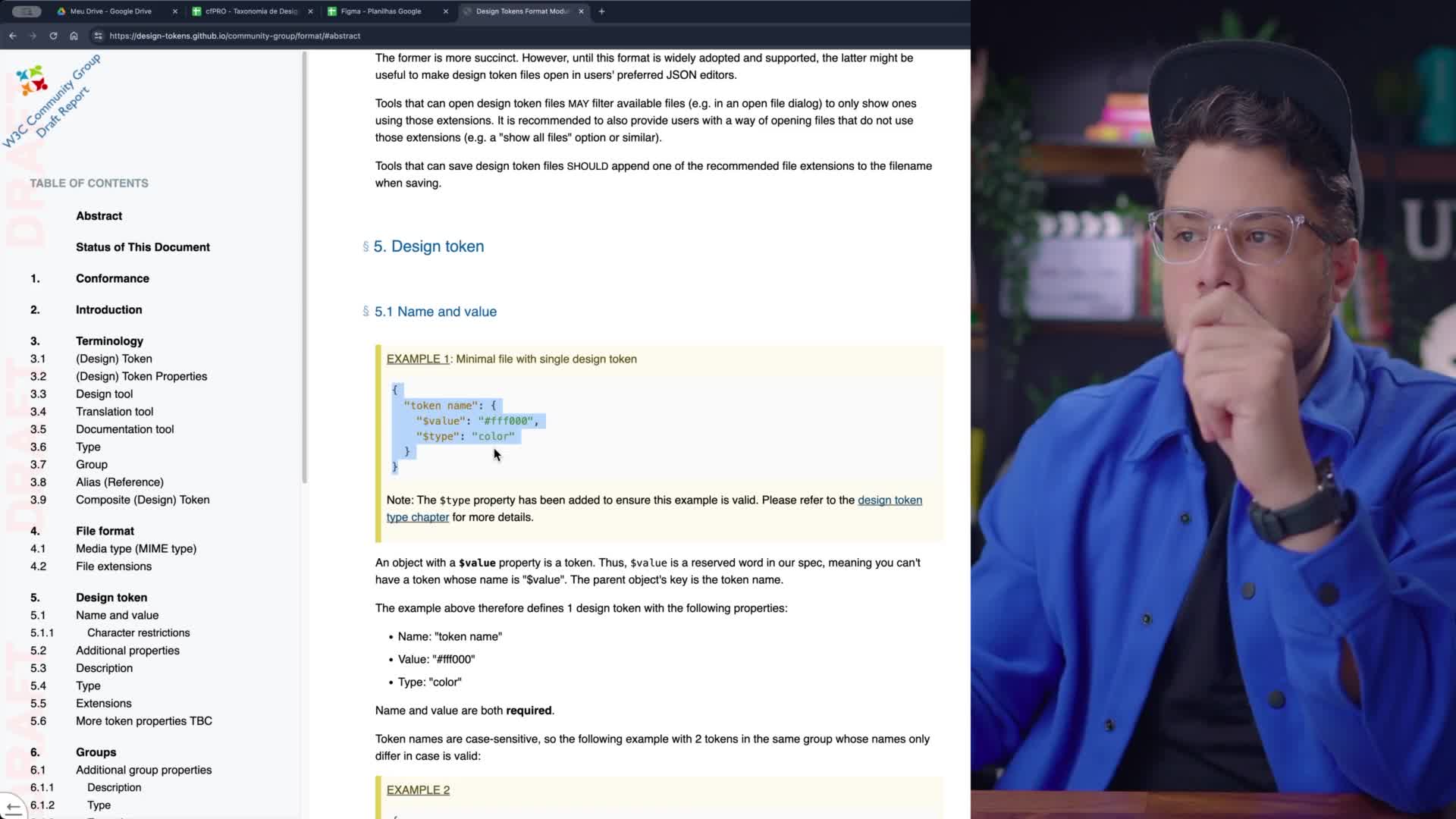This screenshot has width=1456, height=819.
Task: Open a new tab with the plus icon
Action: click(x=601, y=11)
